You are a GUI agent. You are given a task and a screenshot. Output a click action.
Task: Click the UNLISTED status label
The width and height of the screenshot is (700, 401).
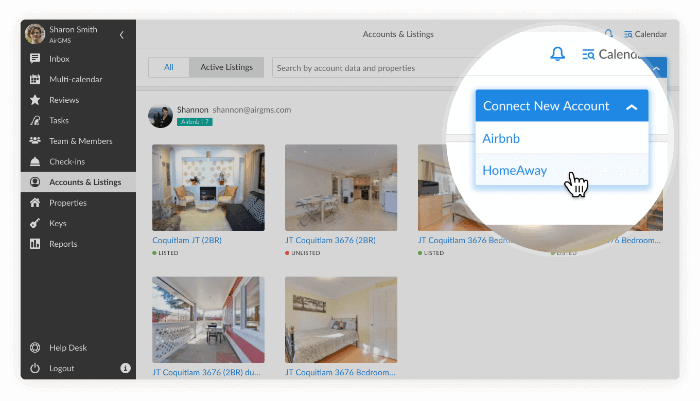[x=306, y=253]
